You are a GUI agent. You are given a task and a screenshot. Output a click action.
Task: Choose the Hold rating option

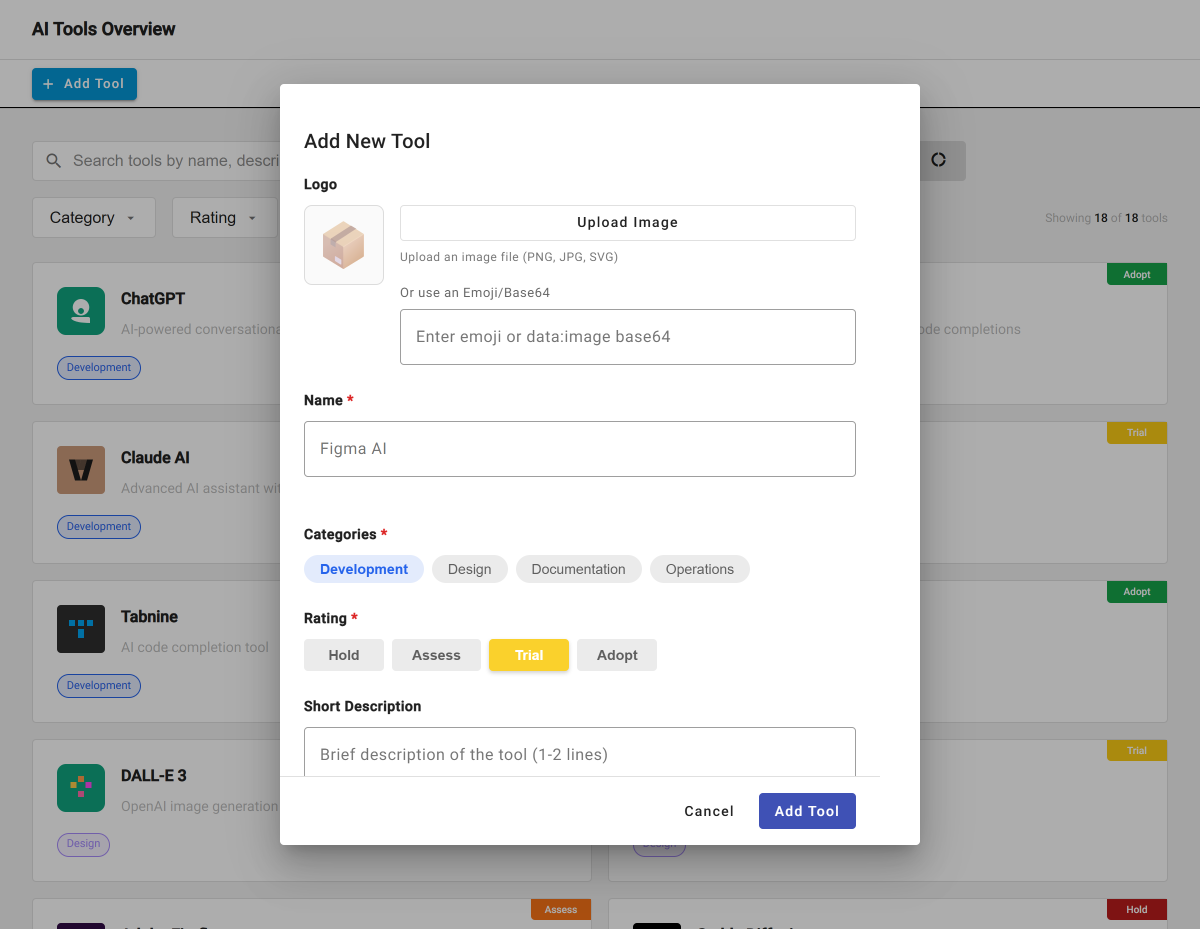(x=344, y=655)
